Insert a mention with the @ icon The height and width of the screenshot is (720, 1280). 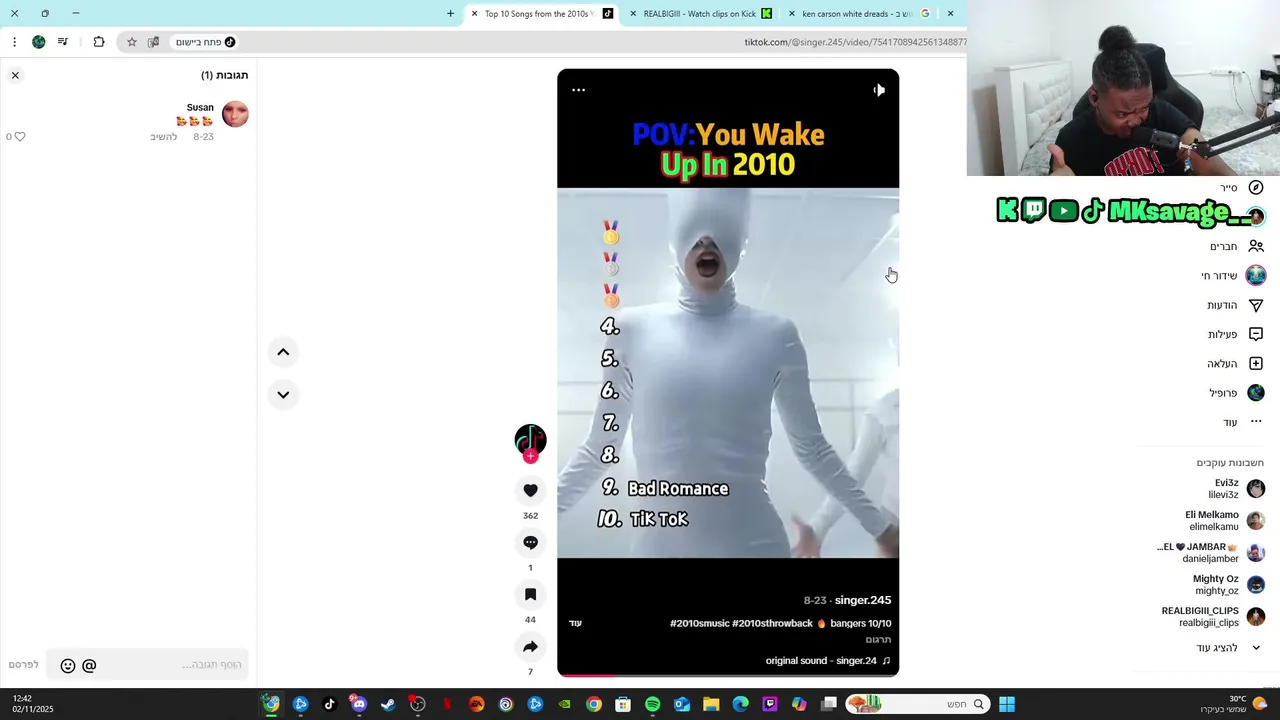click(x=89, y=666)
